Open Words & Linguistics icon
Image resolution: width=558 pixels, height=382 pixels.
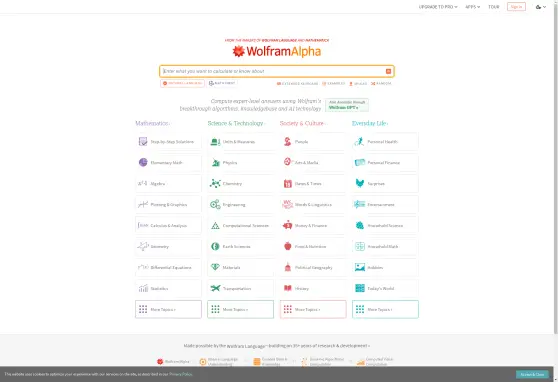[x=288, y=204]
